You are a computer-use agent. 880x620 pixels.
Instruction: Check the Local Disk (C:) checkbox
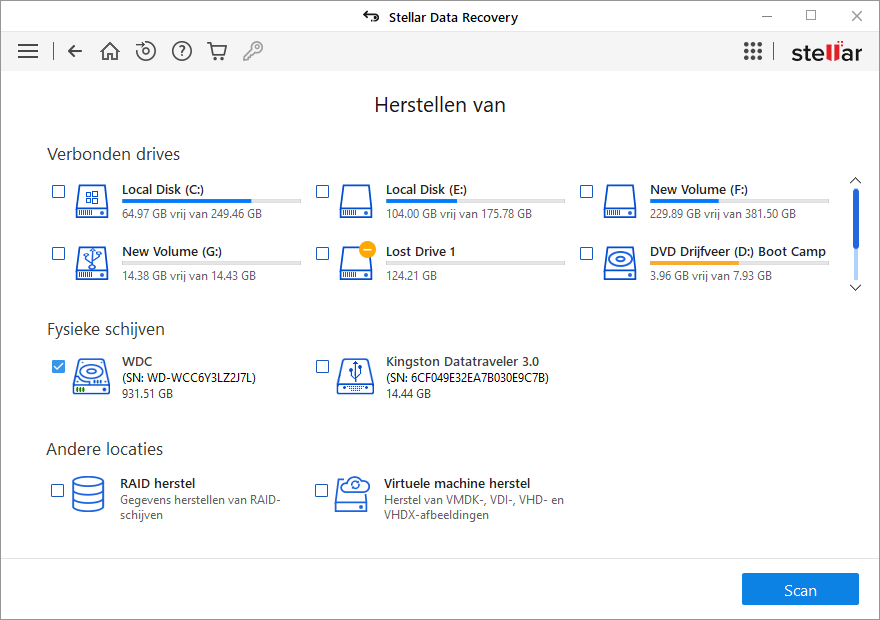[x=58, y=191]
